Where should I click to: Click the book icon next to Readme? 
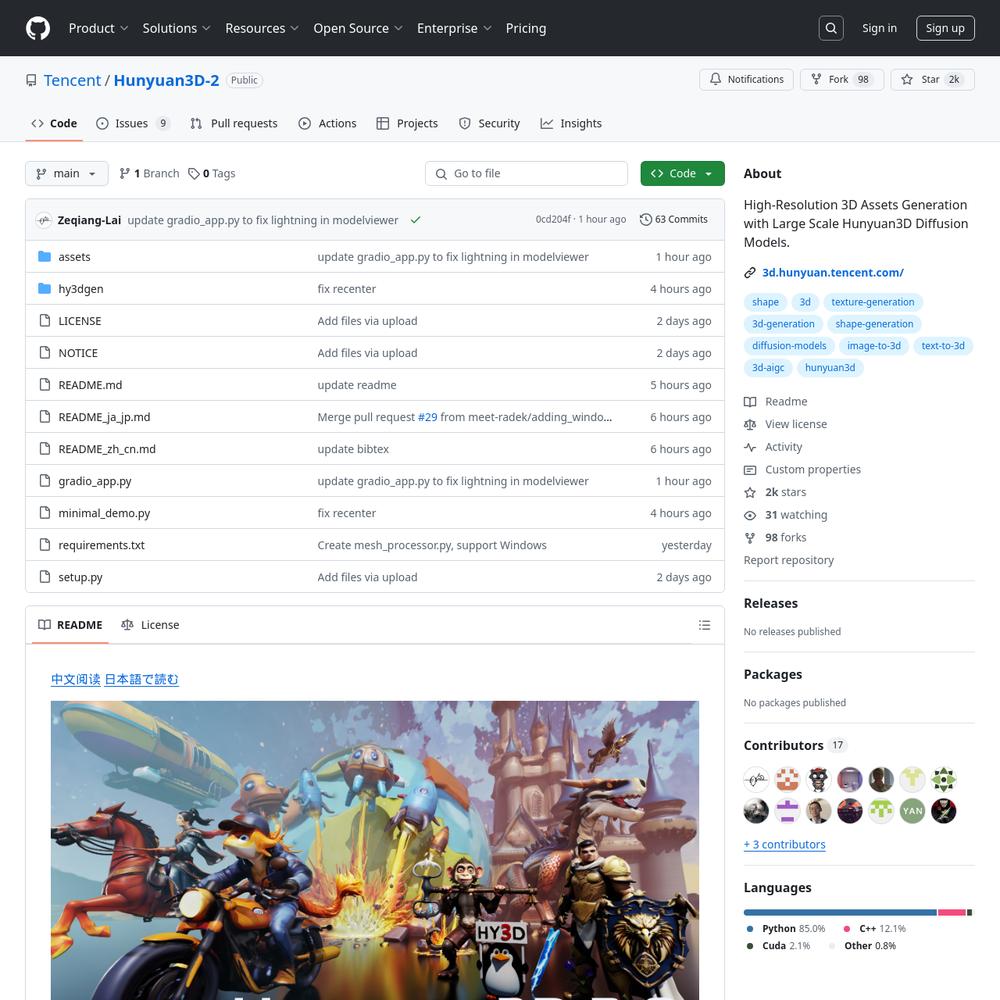[750, 402]
